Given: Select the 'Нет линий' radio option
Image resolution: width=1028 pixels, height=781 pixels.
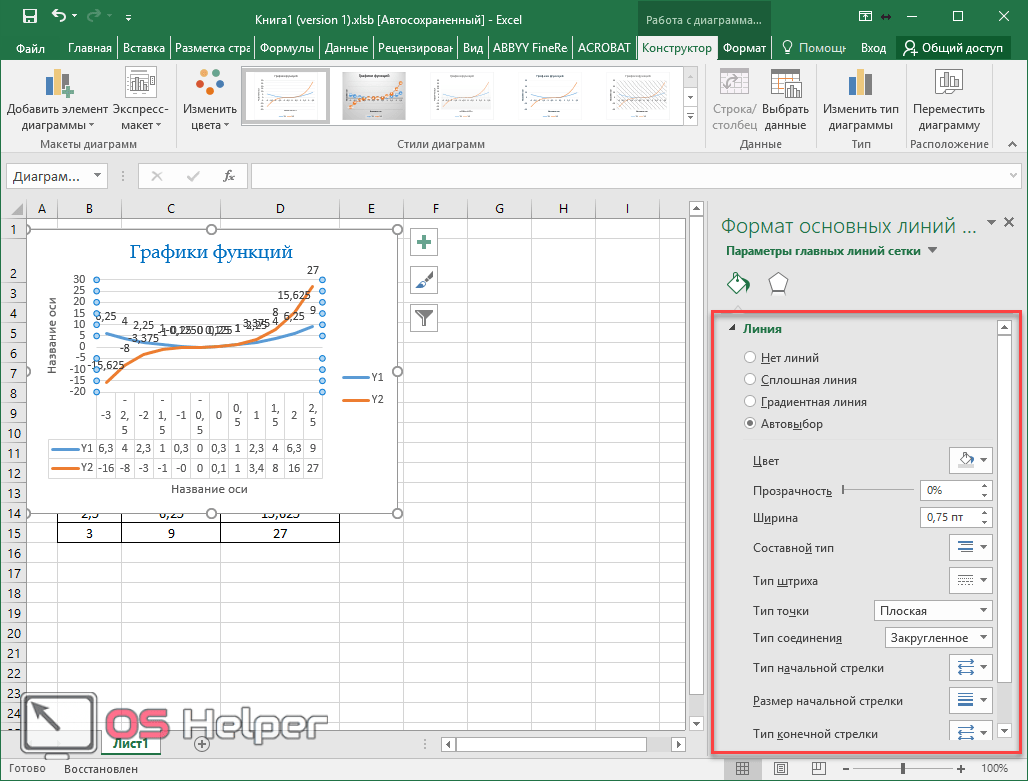Looking at the screenshot, I should coord(750,358).
